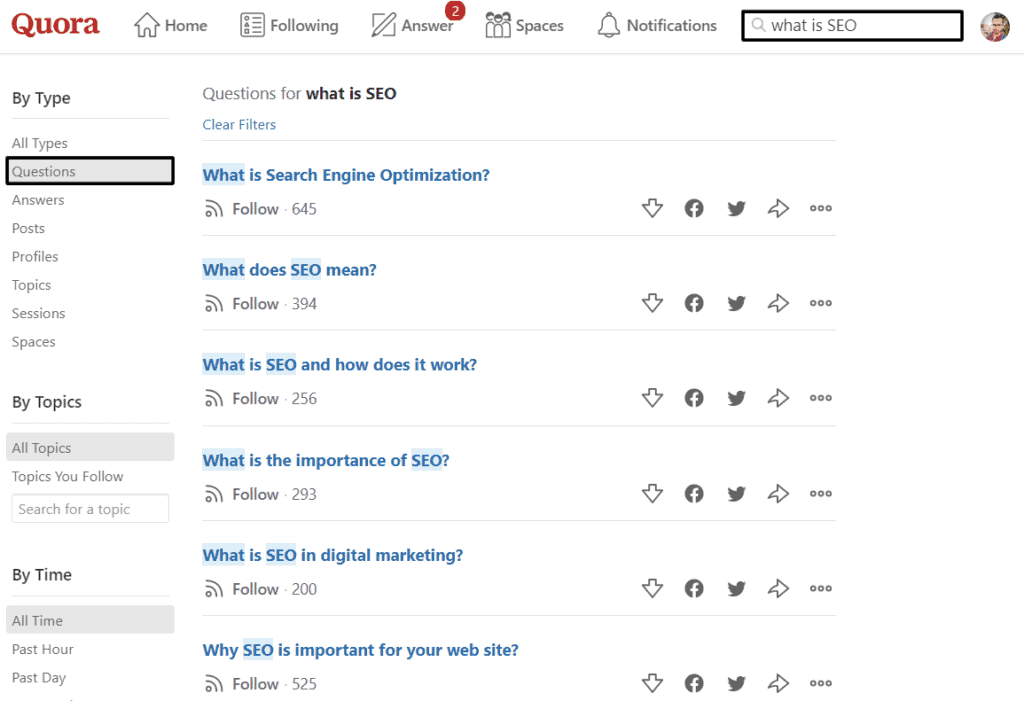Filter results by Posts
Screen dimensions: 1024x701
tap(29, 228)
